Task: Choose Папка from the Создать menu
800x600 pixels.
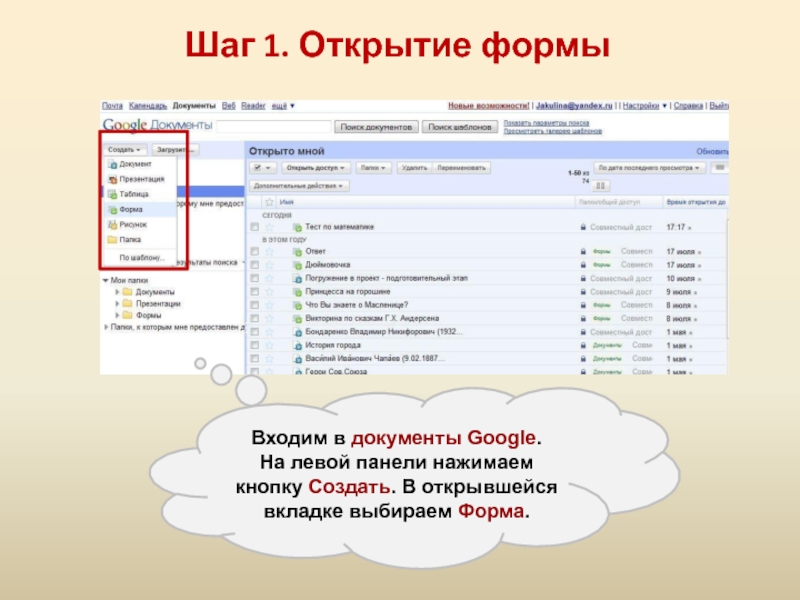Action: pyautogui.click(x=141, y=240)
